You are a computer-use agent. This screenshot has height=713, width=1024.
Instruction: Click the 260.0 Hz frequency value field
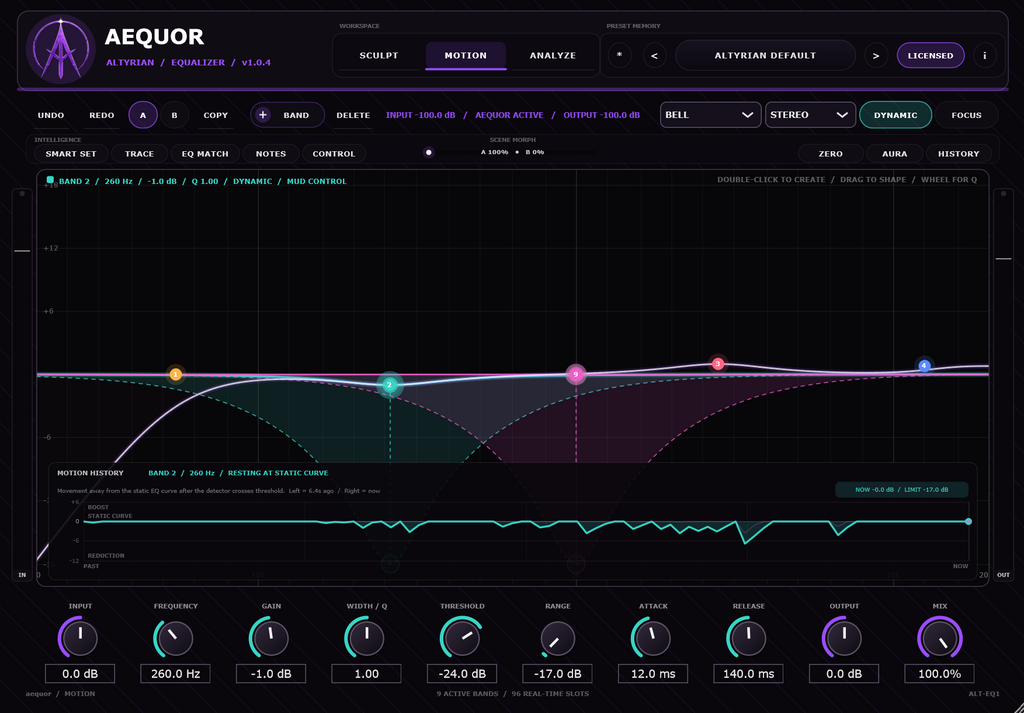tap(175, 674)
